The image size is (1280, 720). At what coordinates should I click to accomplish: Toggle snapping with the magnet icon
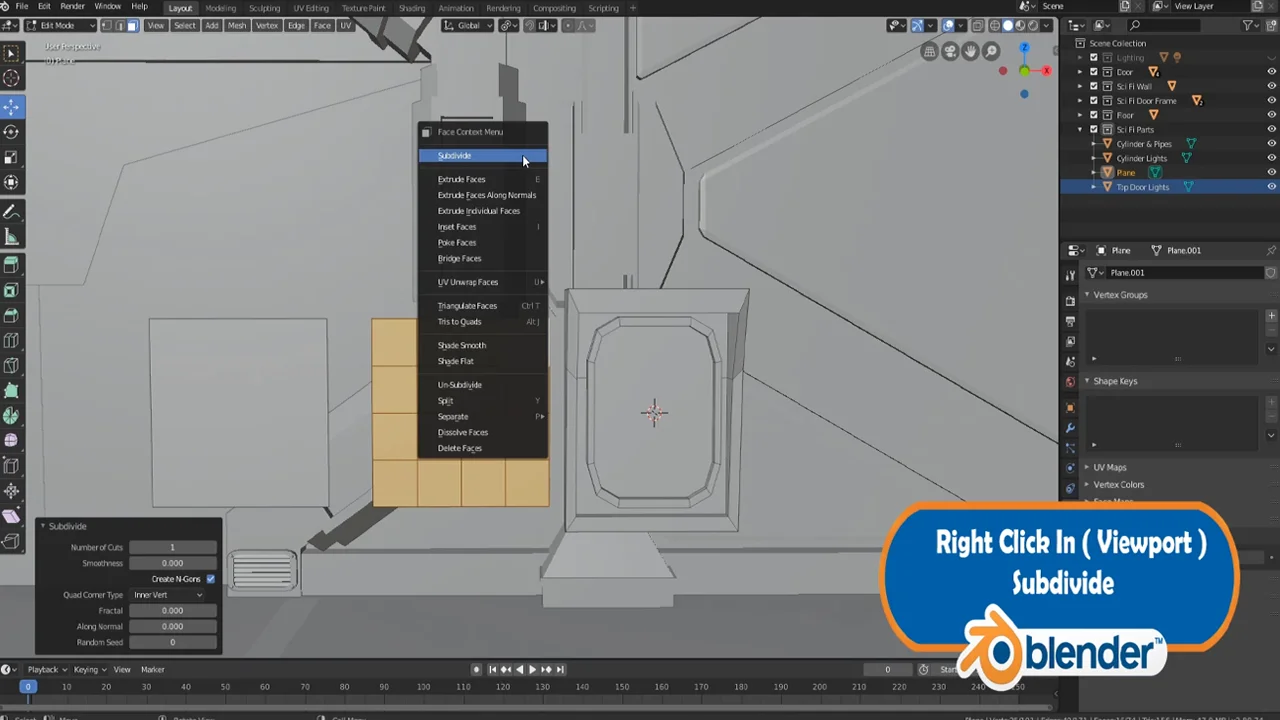click(530, 25)
